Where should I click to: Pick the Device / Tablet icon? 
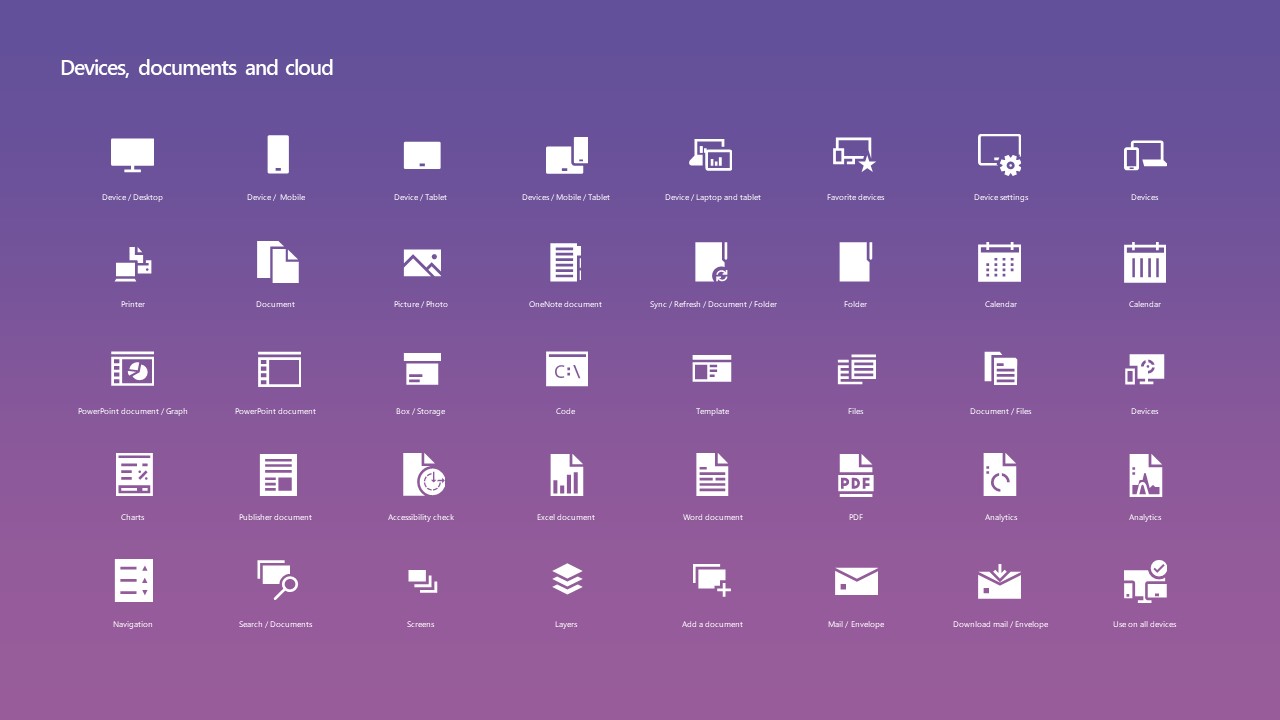422,155
